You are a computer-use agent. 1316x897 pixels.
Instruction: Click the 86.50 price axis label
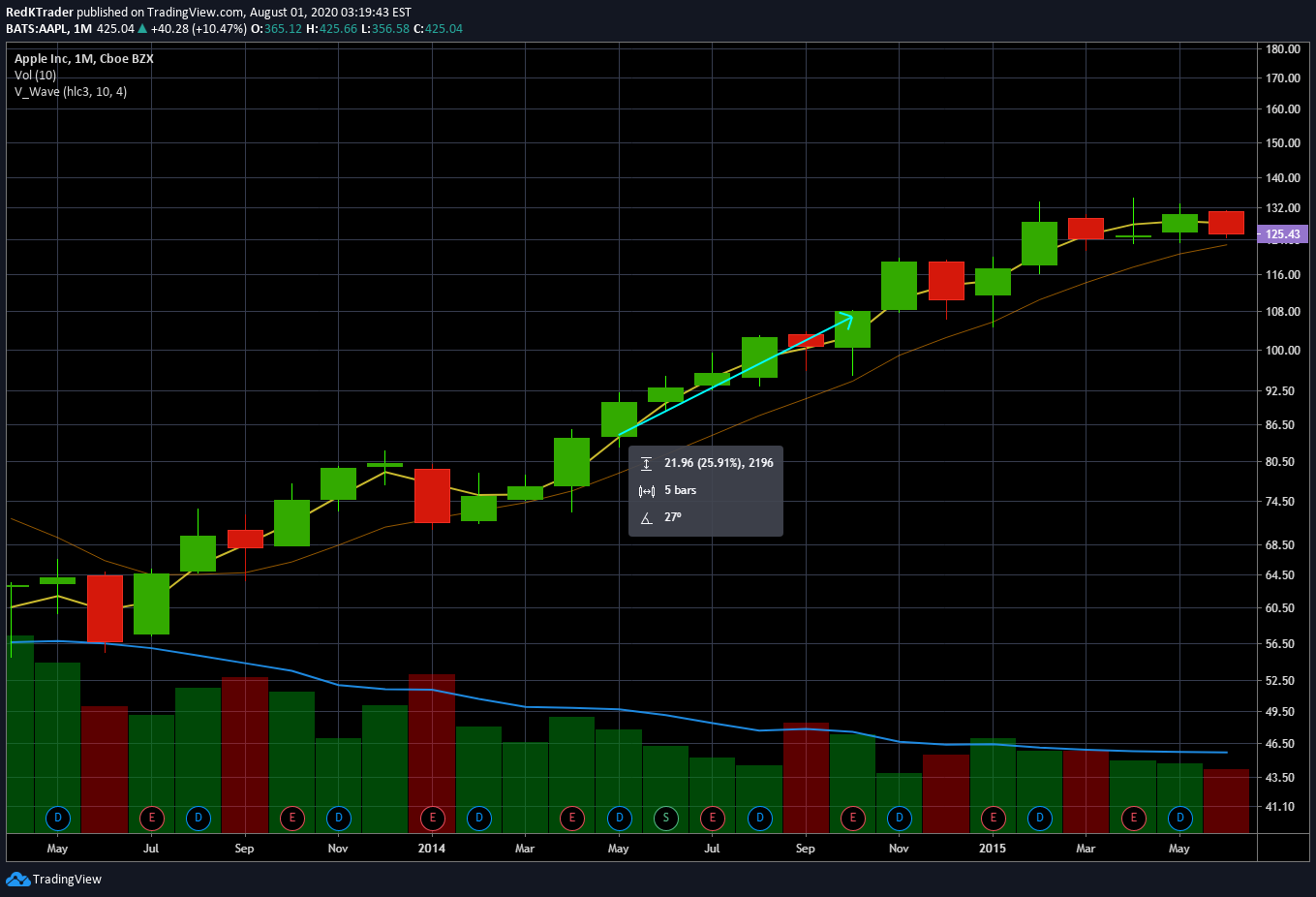tap(1280, 425)
